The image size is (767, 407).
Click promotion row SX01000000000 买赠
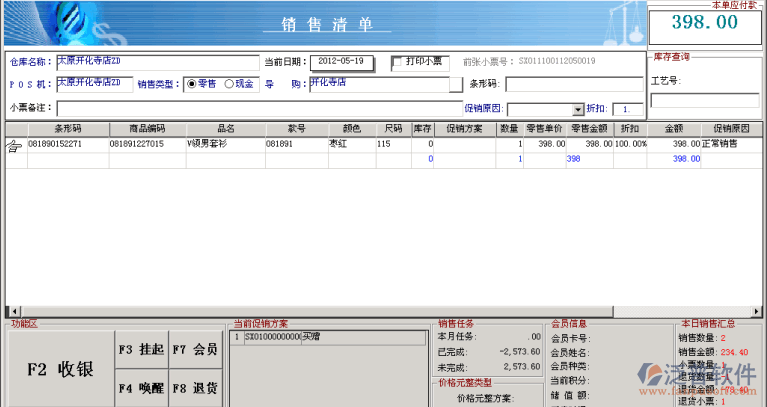click(x=328, y=337)
